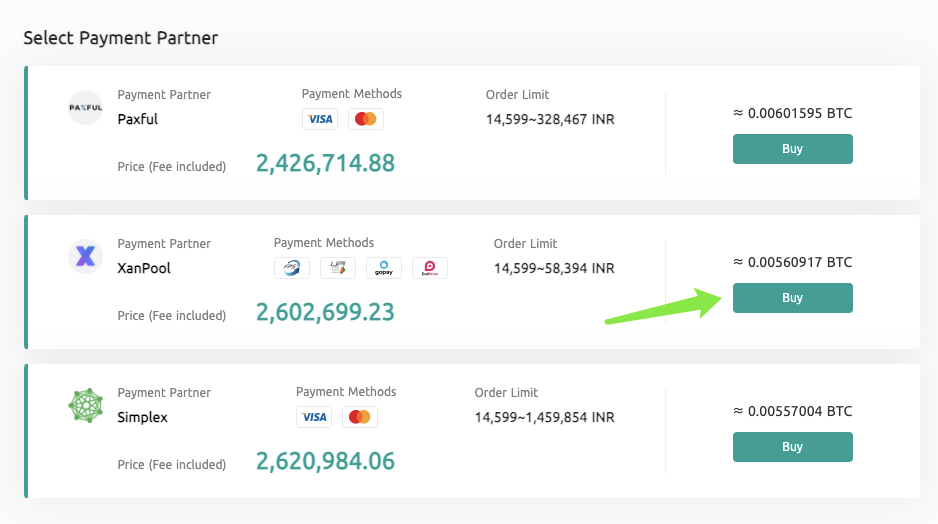
Task: Select the GoPay payment icon for XanPool
Action: pos(384,268)
